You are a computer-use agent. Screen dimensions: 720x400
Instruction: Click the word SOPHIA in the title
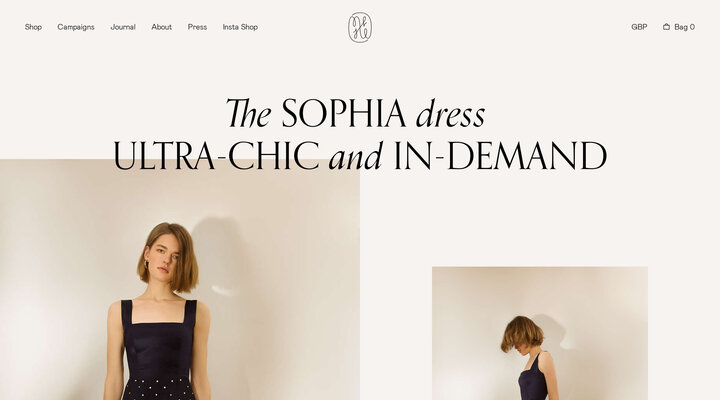pos(343,113)
